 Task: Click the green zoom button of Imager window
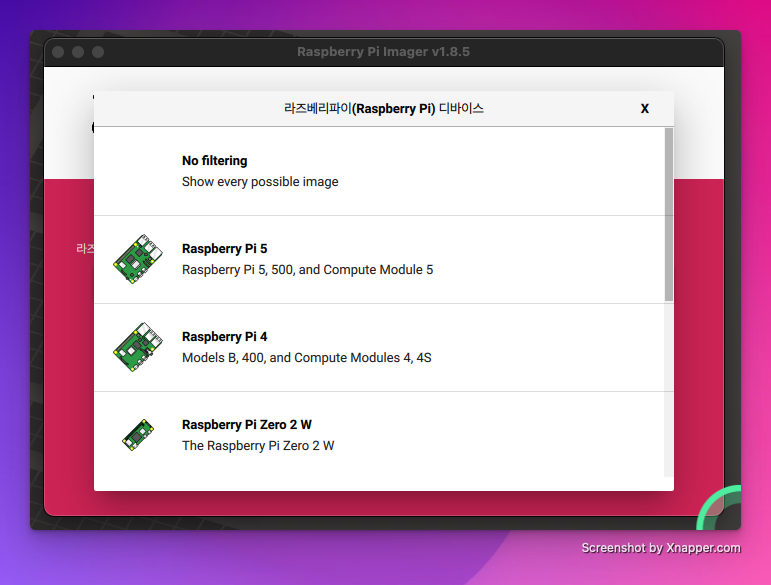coord(98,52)
